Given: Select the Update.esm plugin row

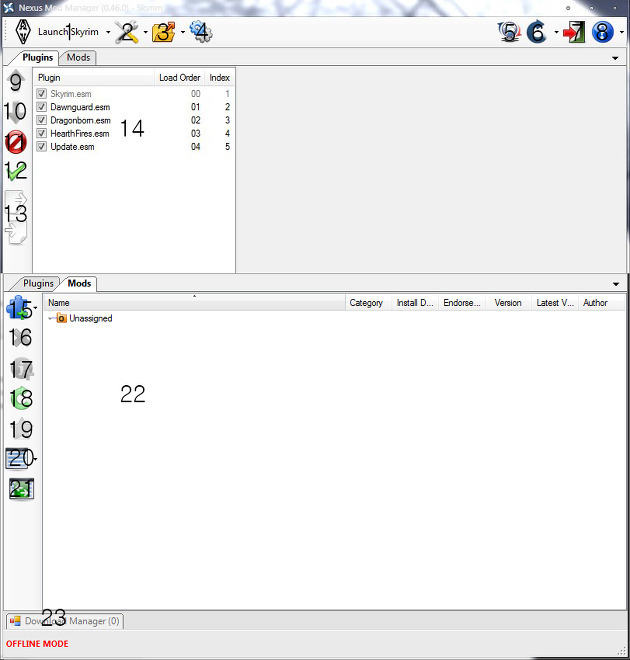Looking at the screenshot, I should coord(134,146).
